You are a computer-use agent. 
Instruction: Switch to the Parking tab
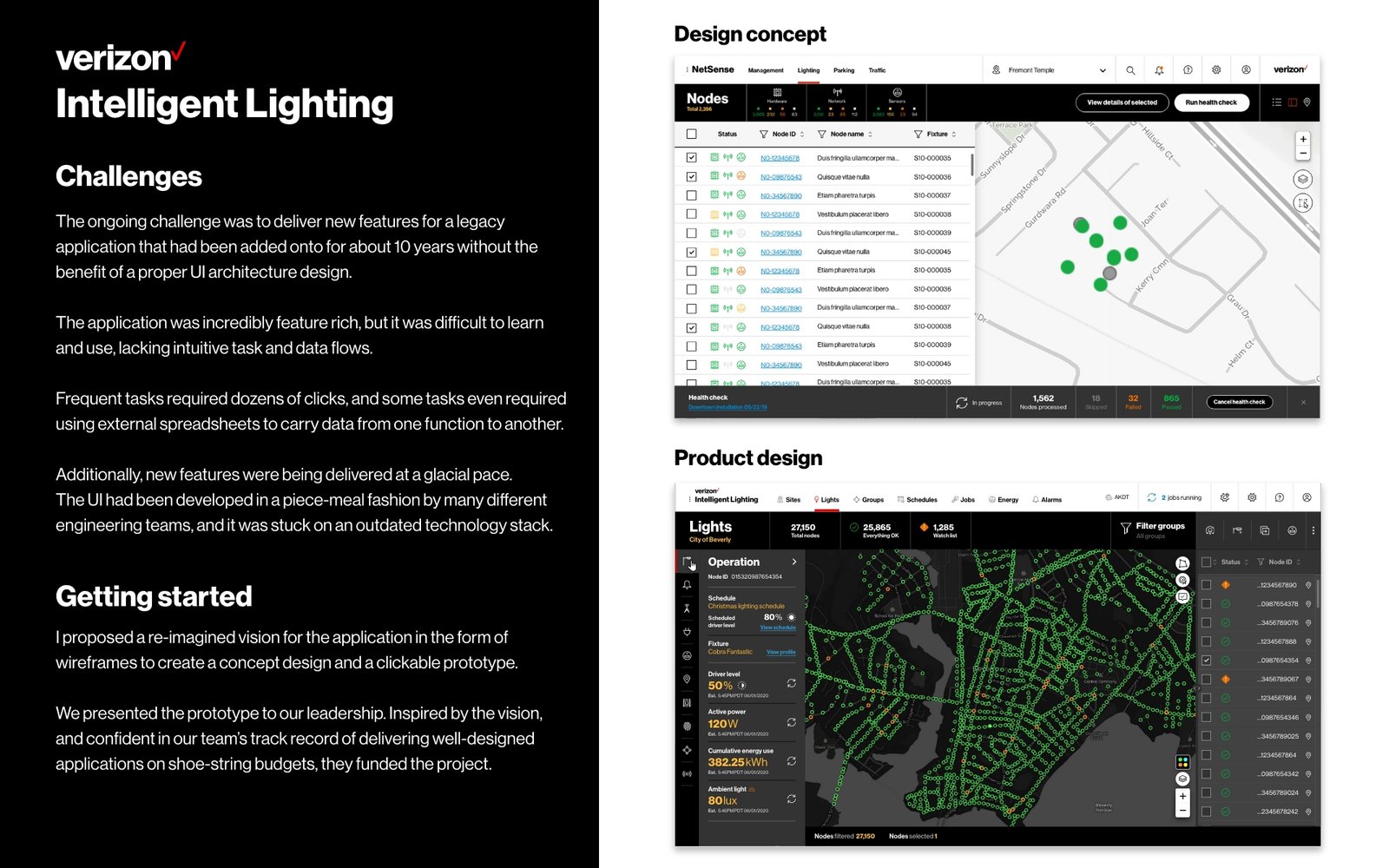844,70
